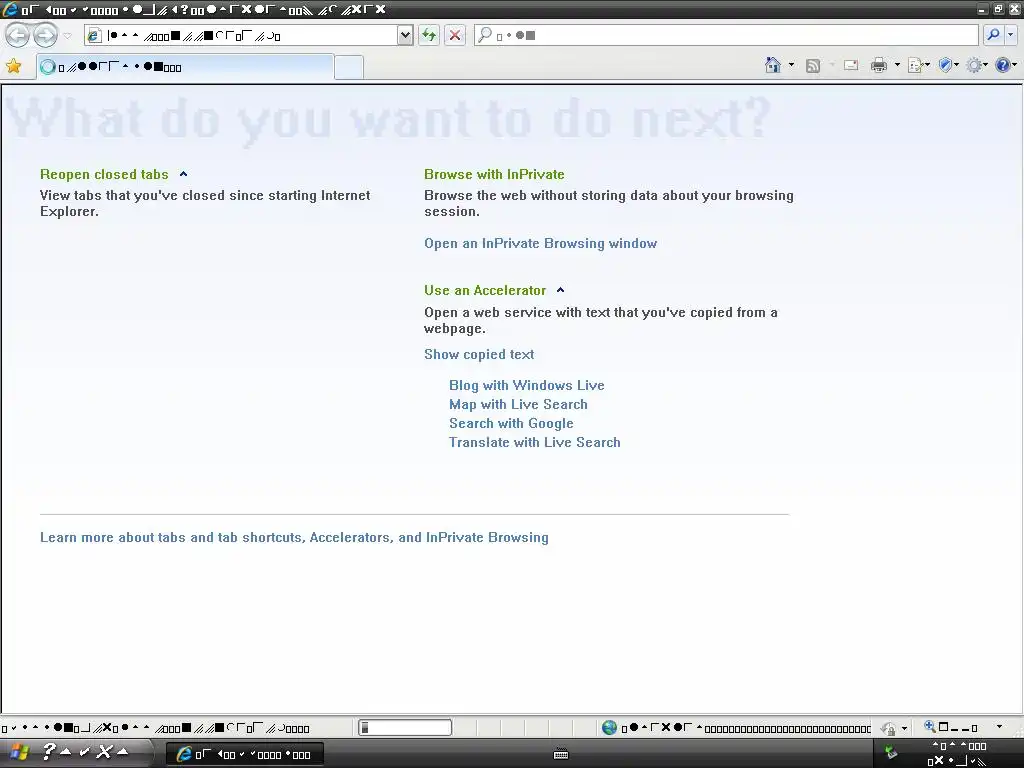Open the recent pages dropdown beside Forward
Image resolution: width=1024 pixels, height=768 pixels.
coord(67,35)
